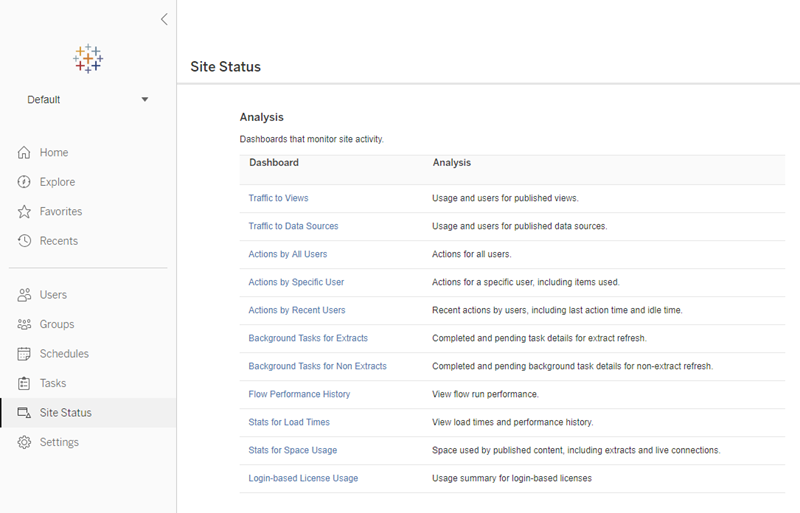
Task: Click the Groups icon in sidebar
Action: (x=24, y=325)
